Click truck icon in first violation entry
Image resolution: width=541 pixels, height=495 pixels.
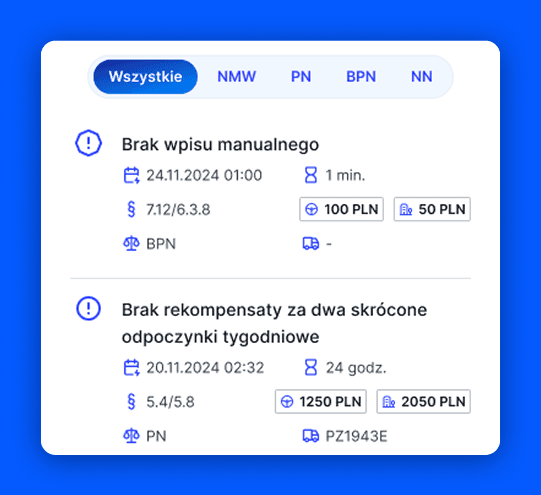(311, 244)
